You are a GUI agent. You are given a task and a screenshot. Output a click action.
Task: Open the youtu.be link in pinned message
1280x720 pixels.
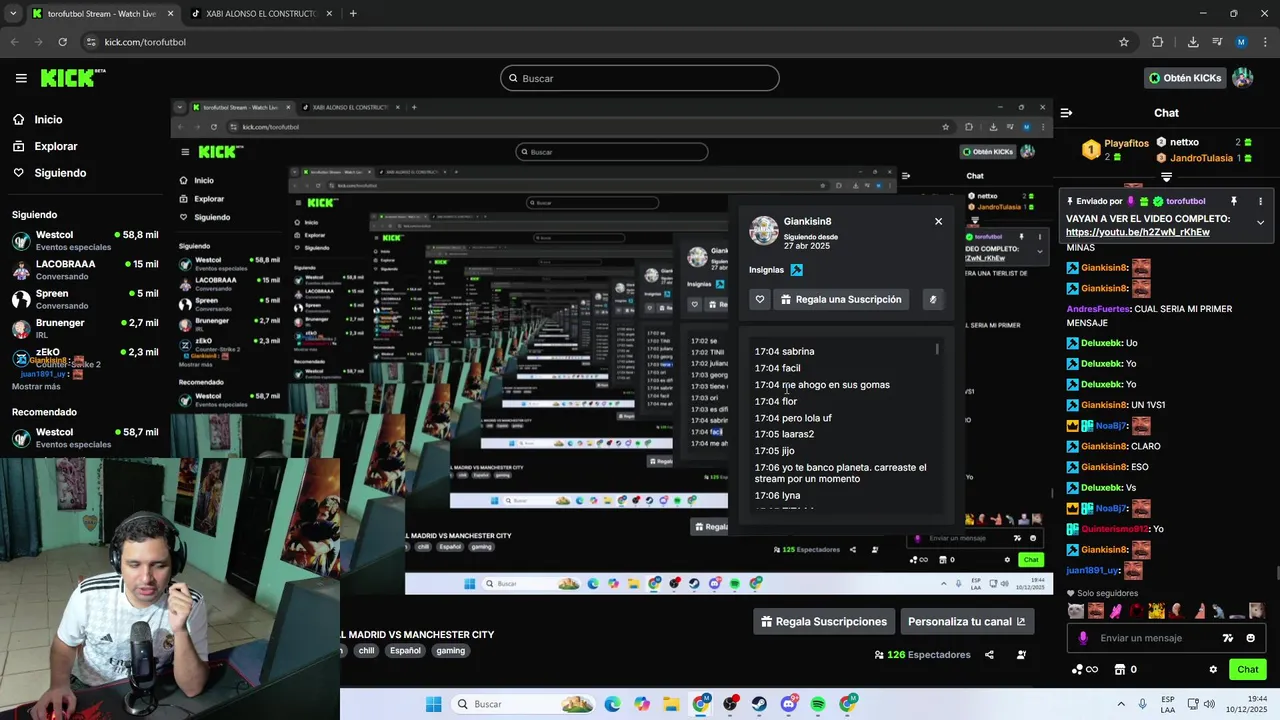1138,232
